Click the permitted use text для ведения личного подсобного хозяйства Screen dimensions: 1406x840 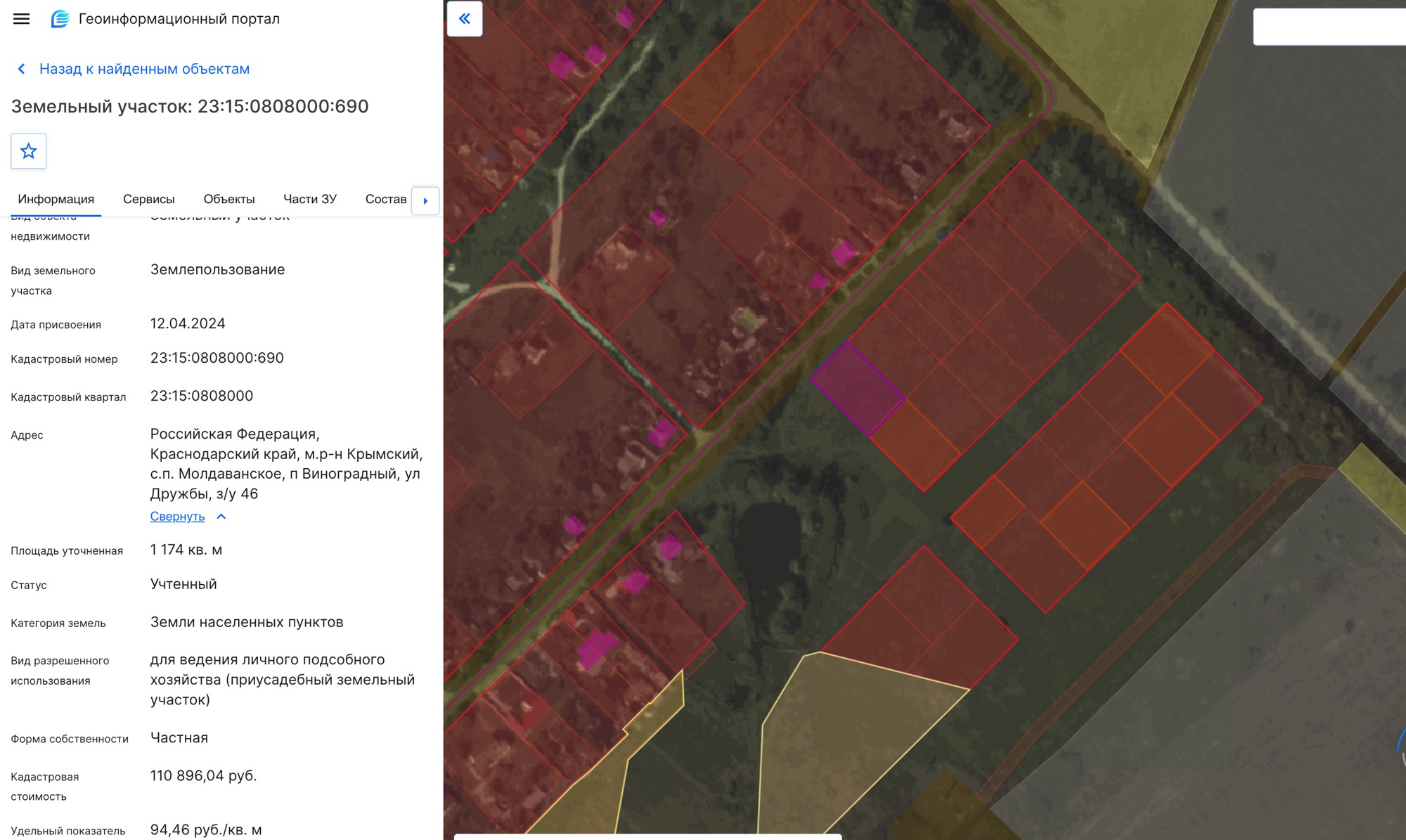point(283,680)
